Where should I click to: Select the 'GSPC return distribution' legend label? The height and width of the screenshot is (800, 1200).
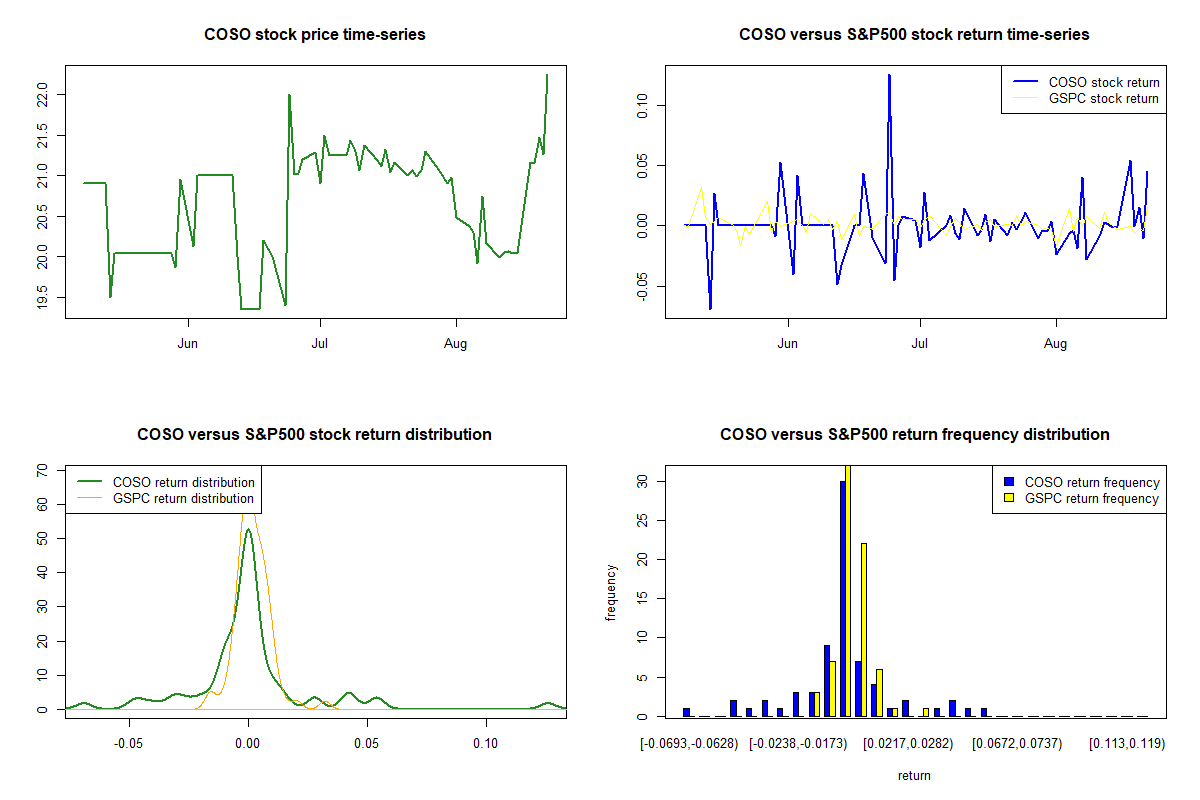pos(184,498)
